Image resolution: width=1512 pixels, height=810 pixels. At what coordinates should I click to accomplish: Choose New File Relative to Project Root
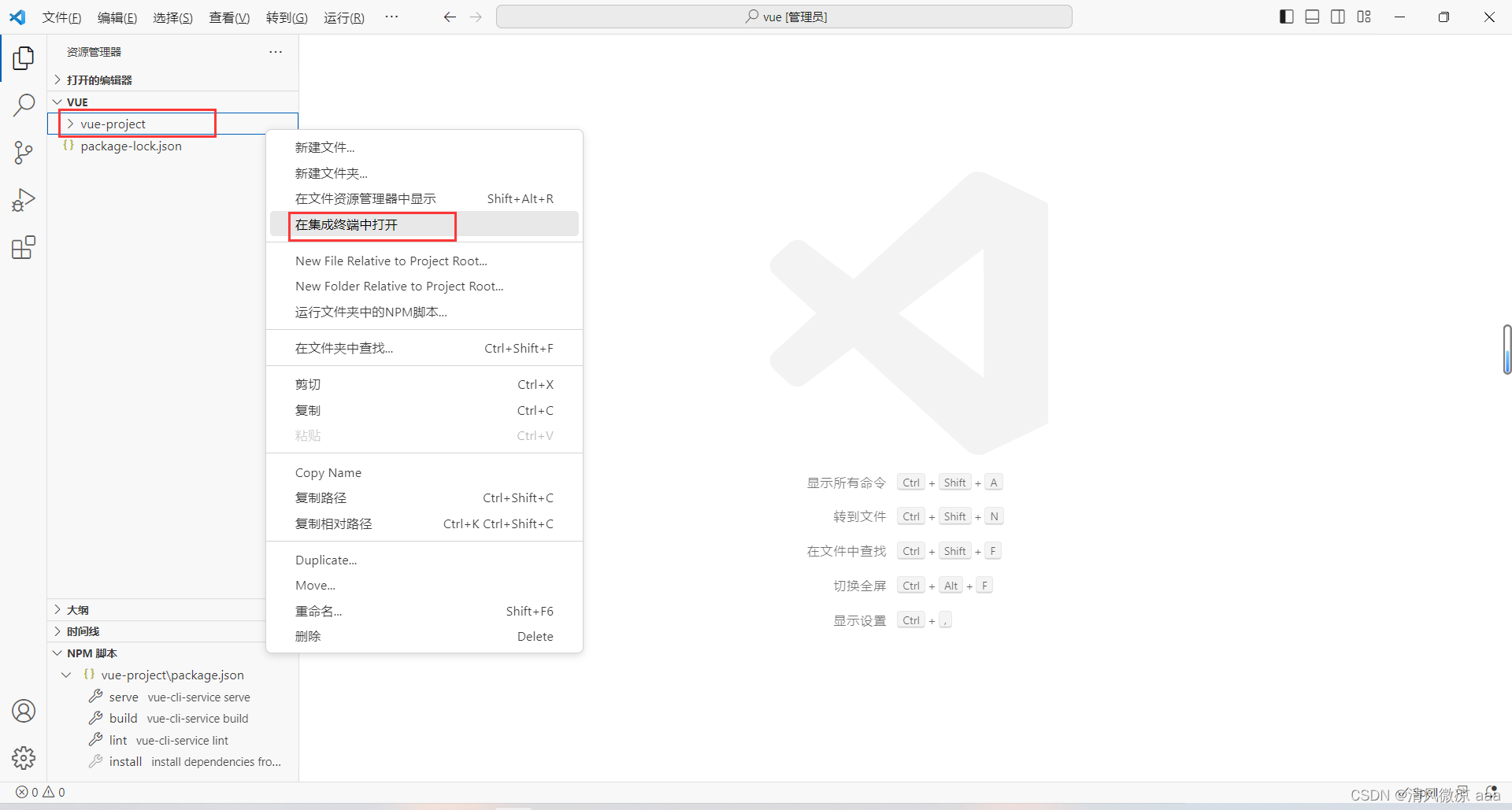click(x=424, y=261)
